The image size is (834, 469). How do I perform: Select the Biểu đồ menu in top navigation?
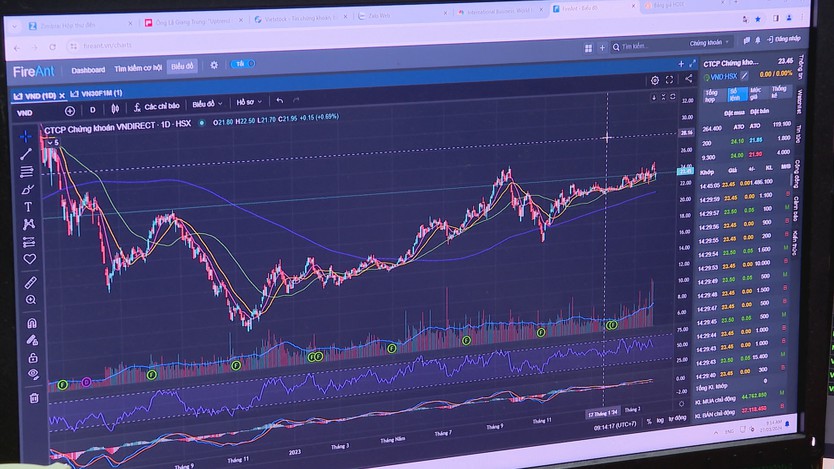(182, 66)
